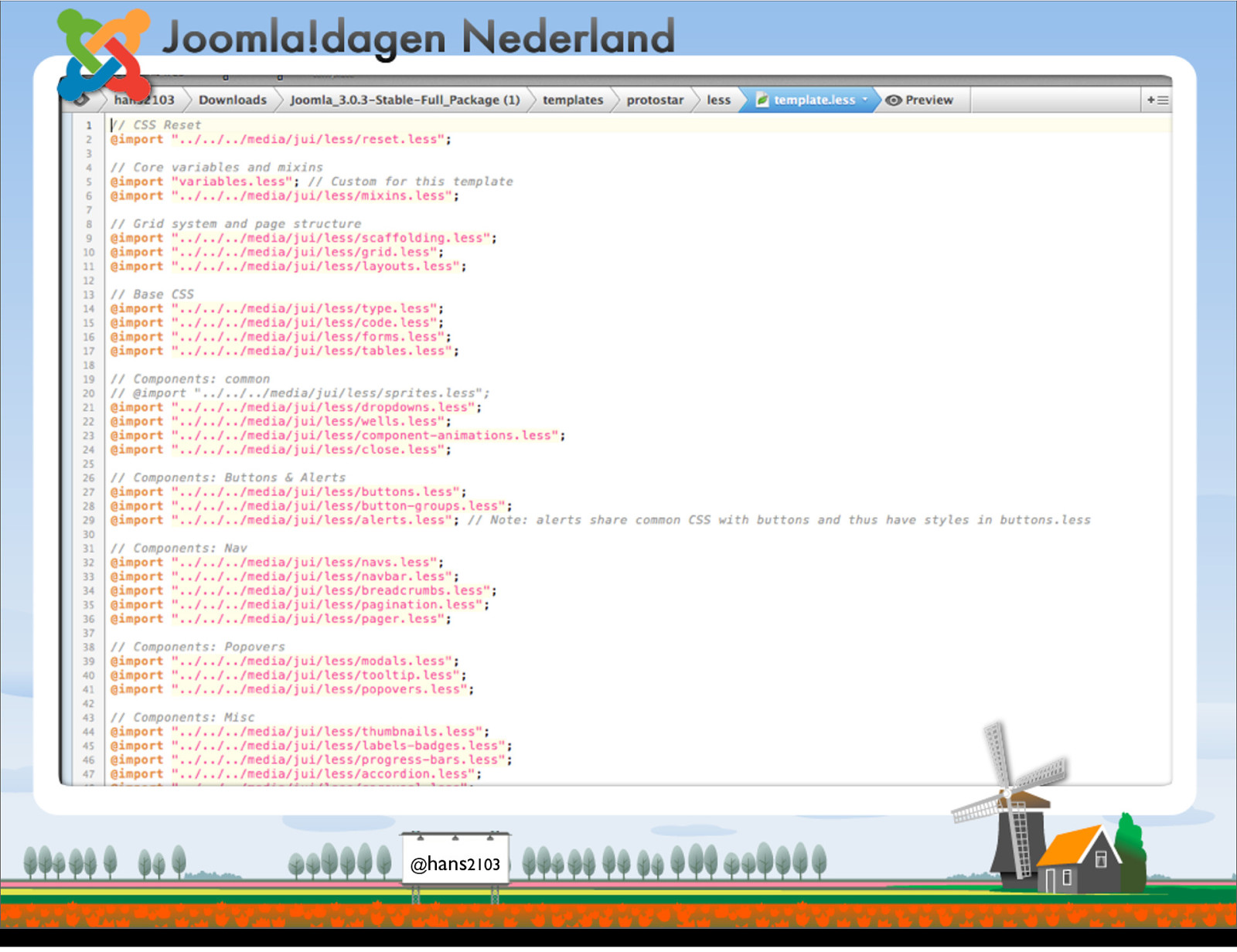Image resolution: width=1237 pixels, height=952 pixels.
Task: Click the "// Base CSS" comment
Action: [x=152, y=294]
